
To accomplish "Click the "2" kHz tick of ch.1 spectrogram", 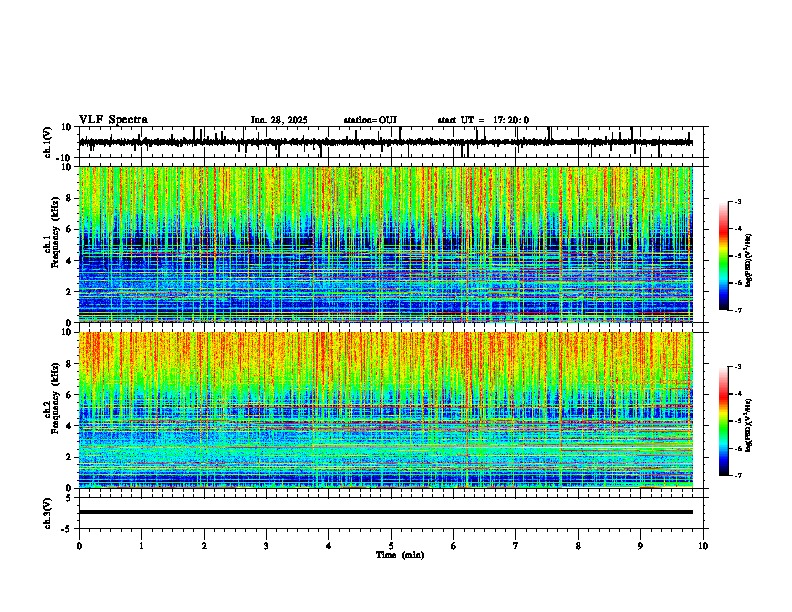I will tap(70, 291).
